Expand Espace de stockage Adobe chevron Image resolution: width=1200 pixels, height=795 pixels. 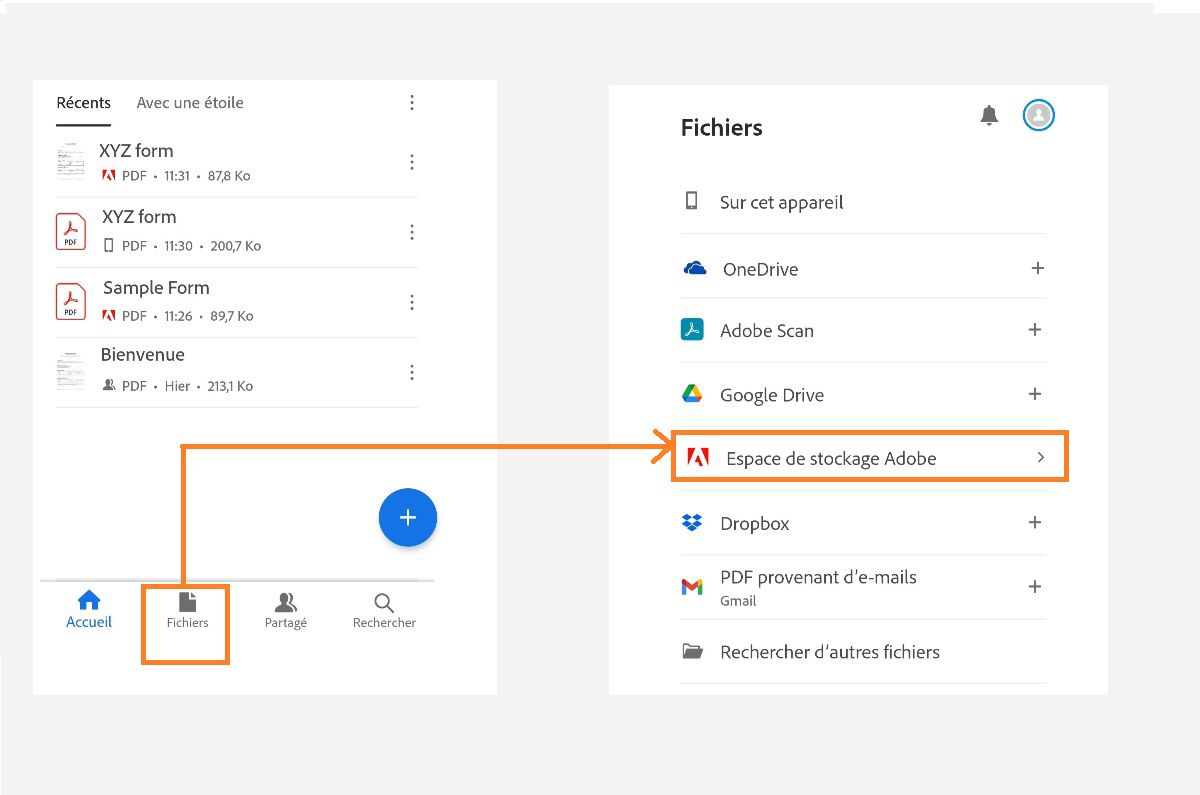pos(1040,457)
